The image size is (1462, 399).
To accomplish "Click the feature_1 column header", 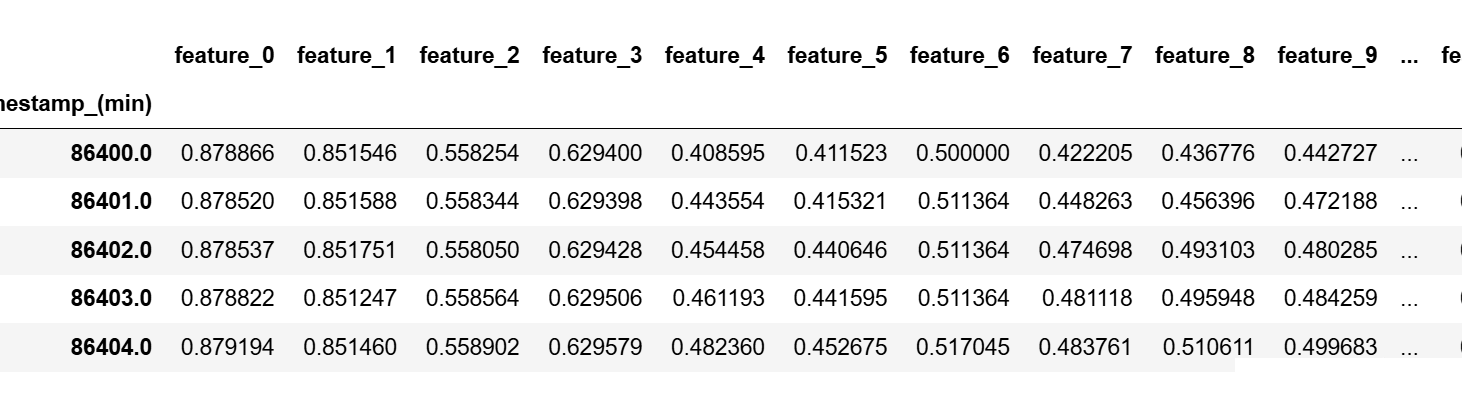I will (347, 56).
